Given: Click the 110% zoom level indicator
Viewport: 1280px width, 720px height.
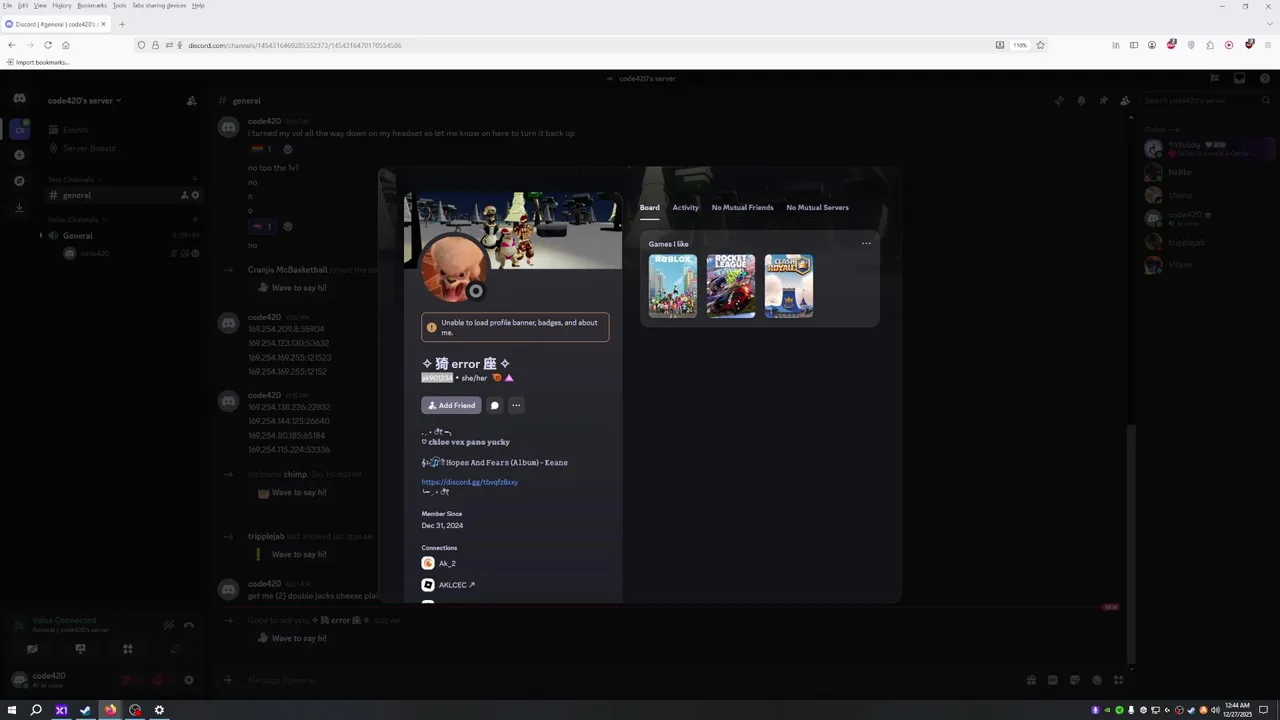Looking at the screenshot, I should 1019,45.
